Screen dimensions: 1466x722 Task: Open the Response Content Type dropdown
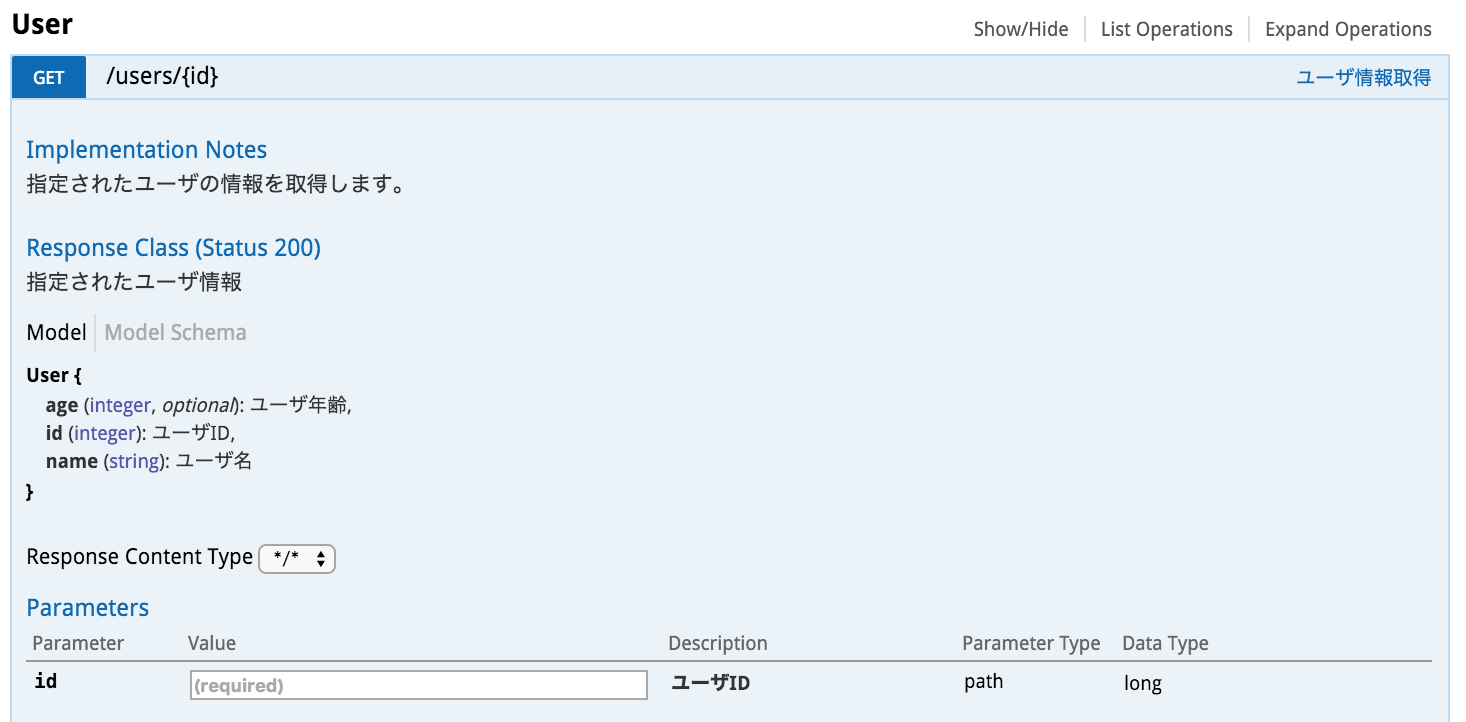click(x=297, y=558)
